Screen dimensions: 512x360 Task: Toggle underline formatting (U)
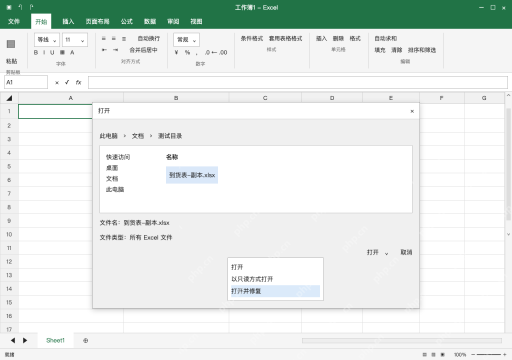point(52,52)
